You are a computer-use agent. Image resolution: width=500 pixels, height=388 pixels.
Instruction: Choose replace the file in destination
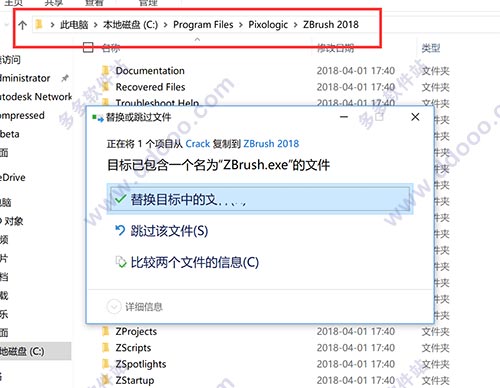point(260,199)
